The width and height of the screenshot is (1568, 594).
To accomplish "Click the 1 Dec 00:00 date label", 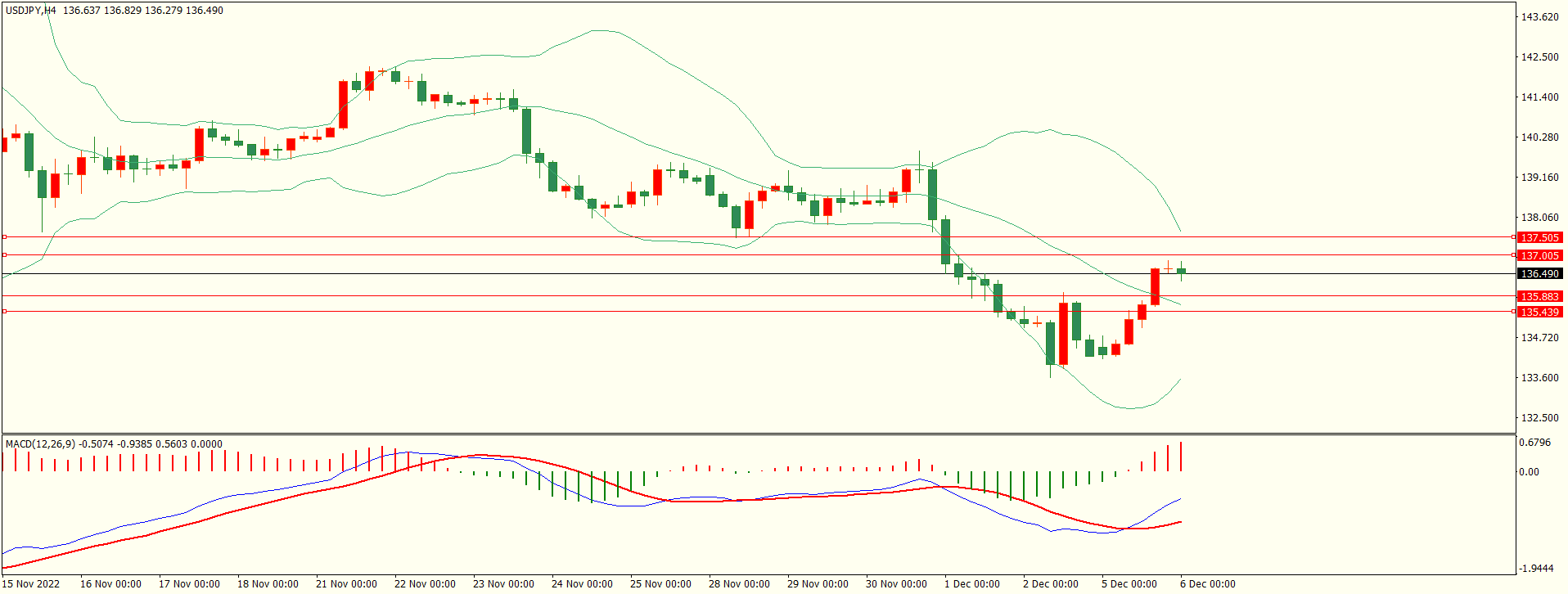I will click(x=971, y=584).
